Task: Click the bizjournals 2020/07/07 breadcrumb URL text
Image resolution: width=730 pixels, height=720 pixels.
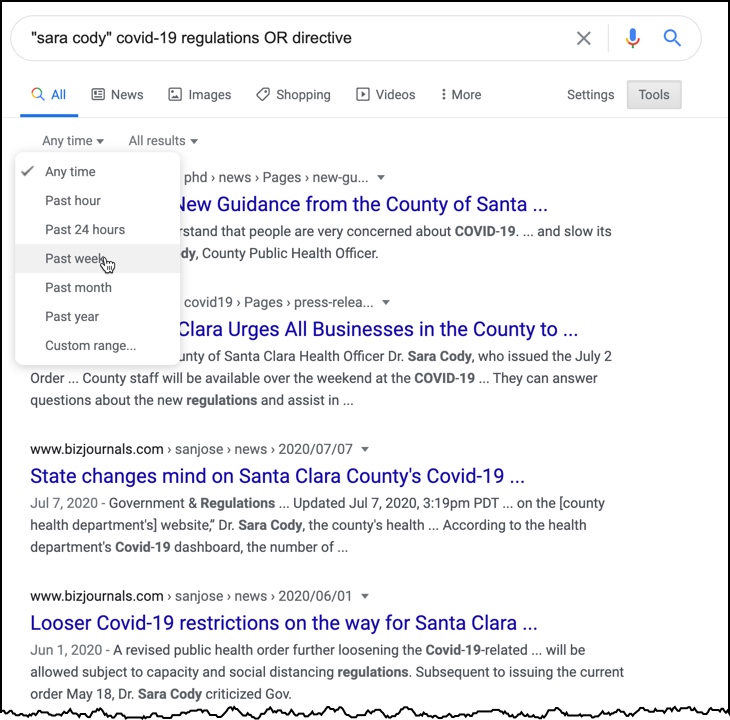Action: point(191,449)
